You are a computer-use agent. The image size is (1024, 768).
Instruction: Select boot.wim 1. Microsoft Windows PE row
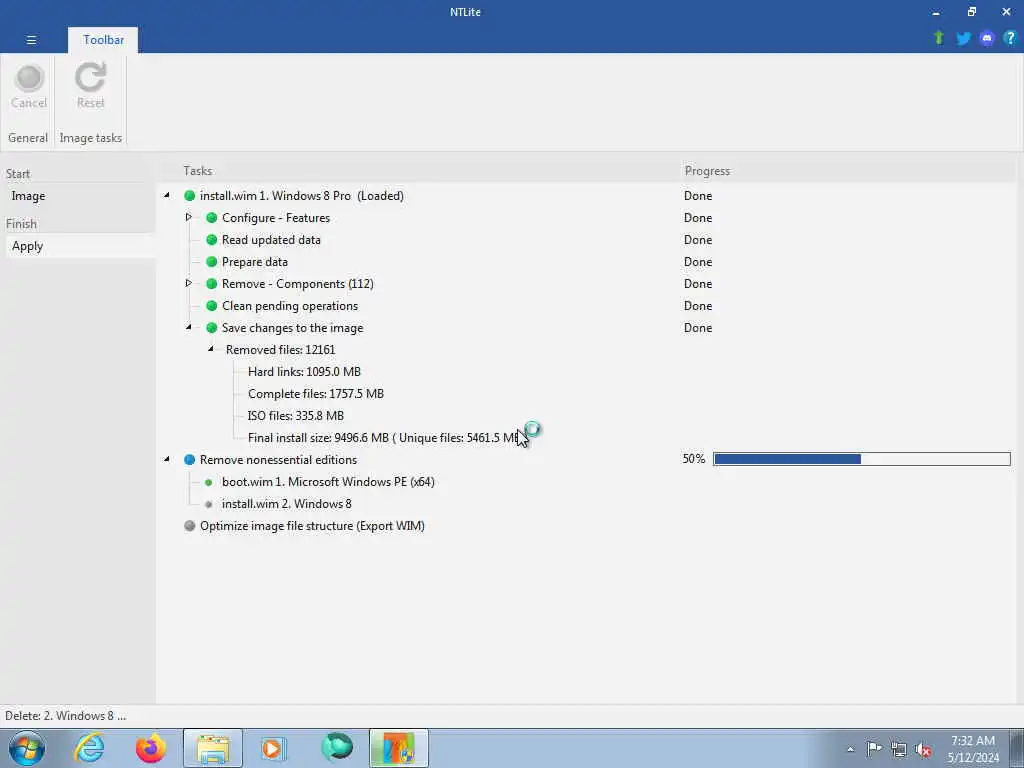328,482
